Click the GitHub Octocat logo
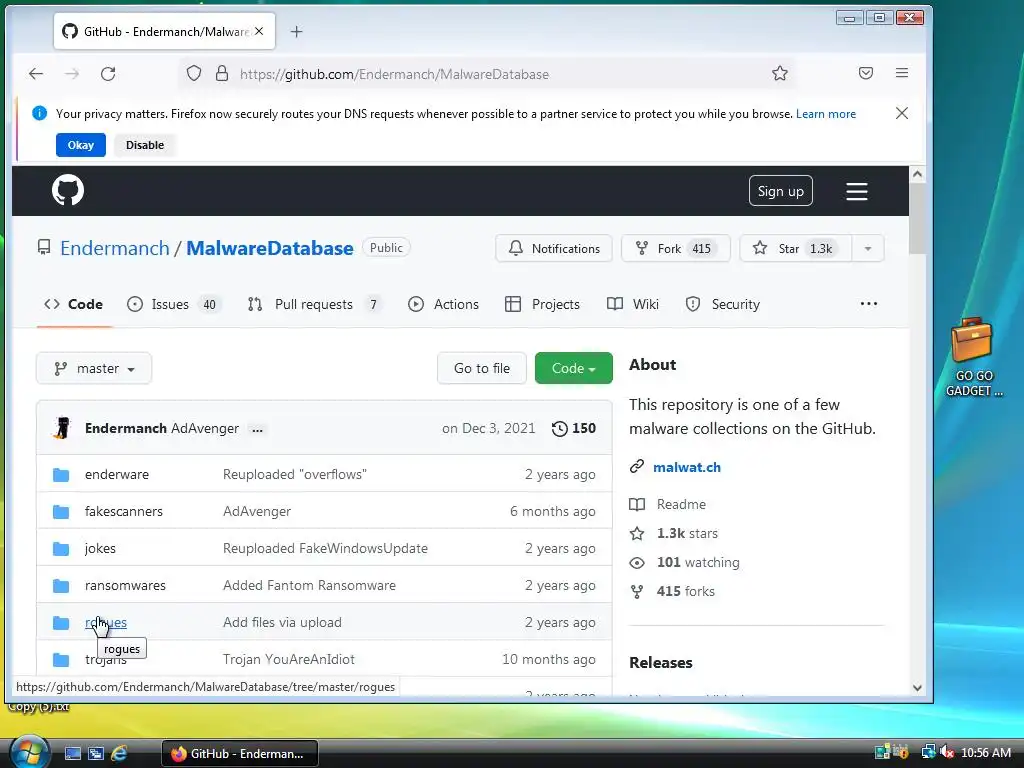 [x=68, y=190]
